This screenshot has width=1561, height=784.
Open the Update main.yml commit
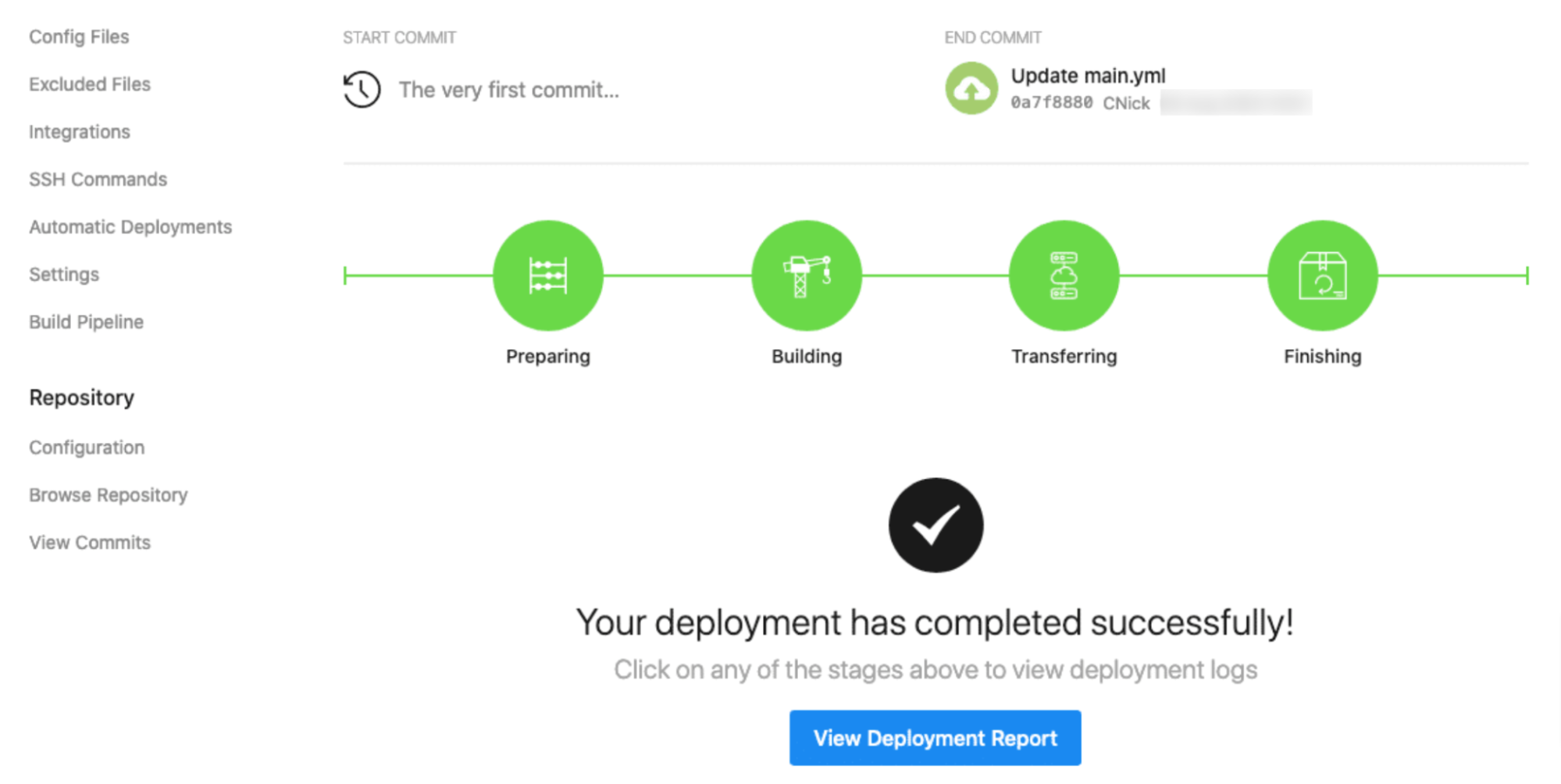click(1088, 76)
